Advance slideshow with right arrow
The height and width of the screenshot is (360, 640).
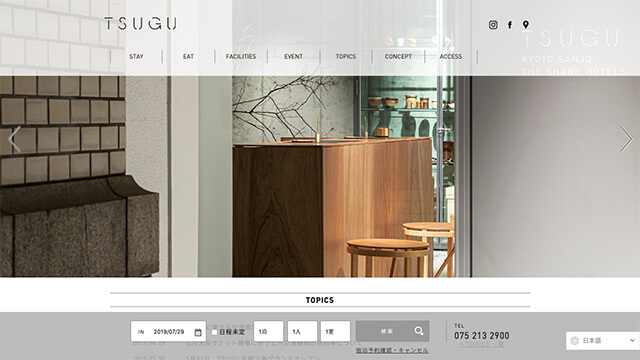[626, 139]
